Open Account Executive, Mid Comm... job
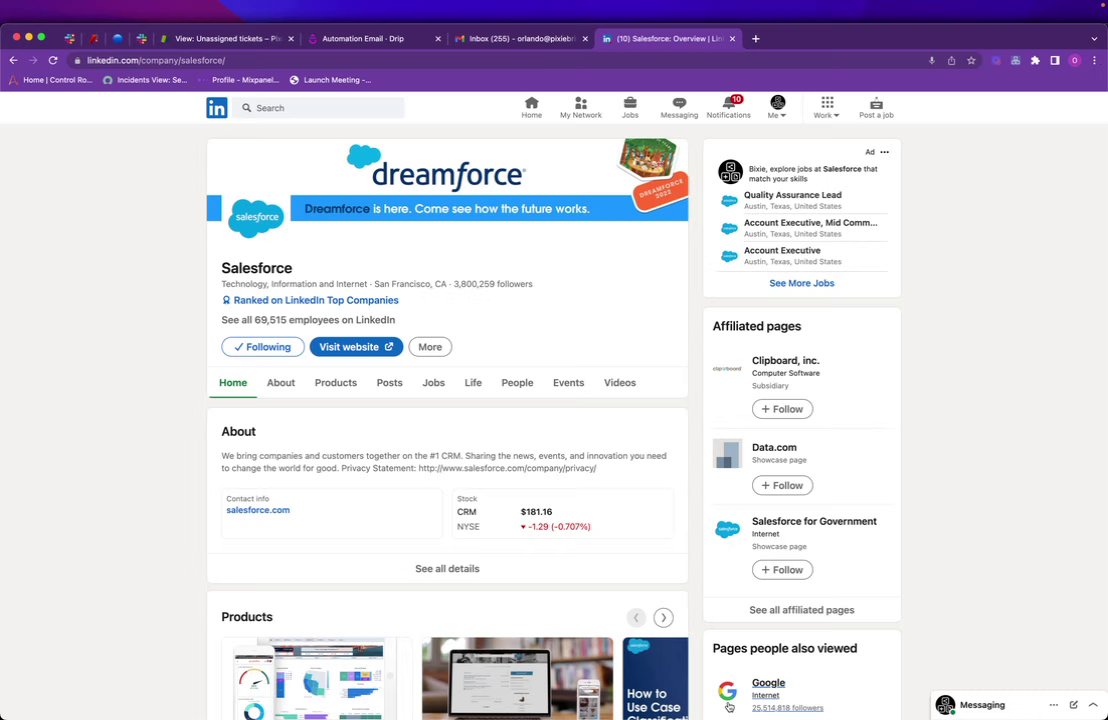The height and width of the screenshot is (720, 1108). 811,223
